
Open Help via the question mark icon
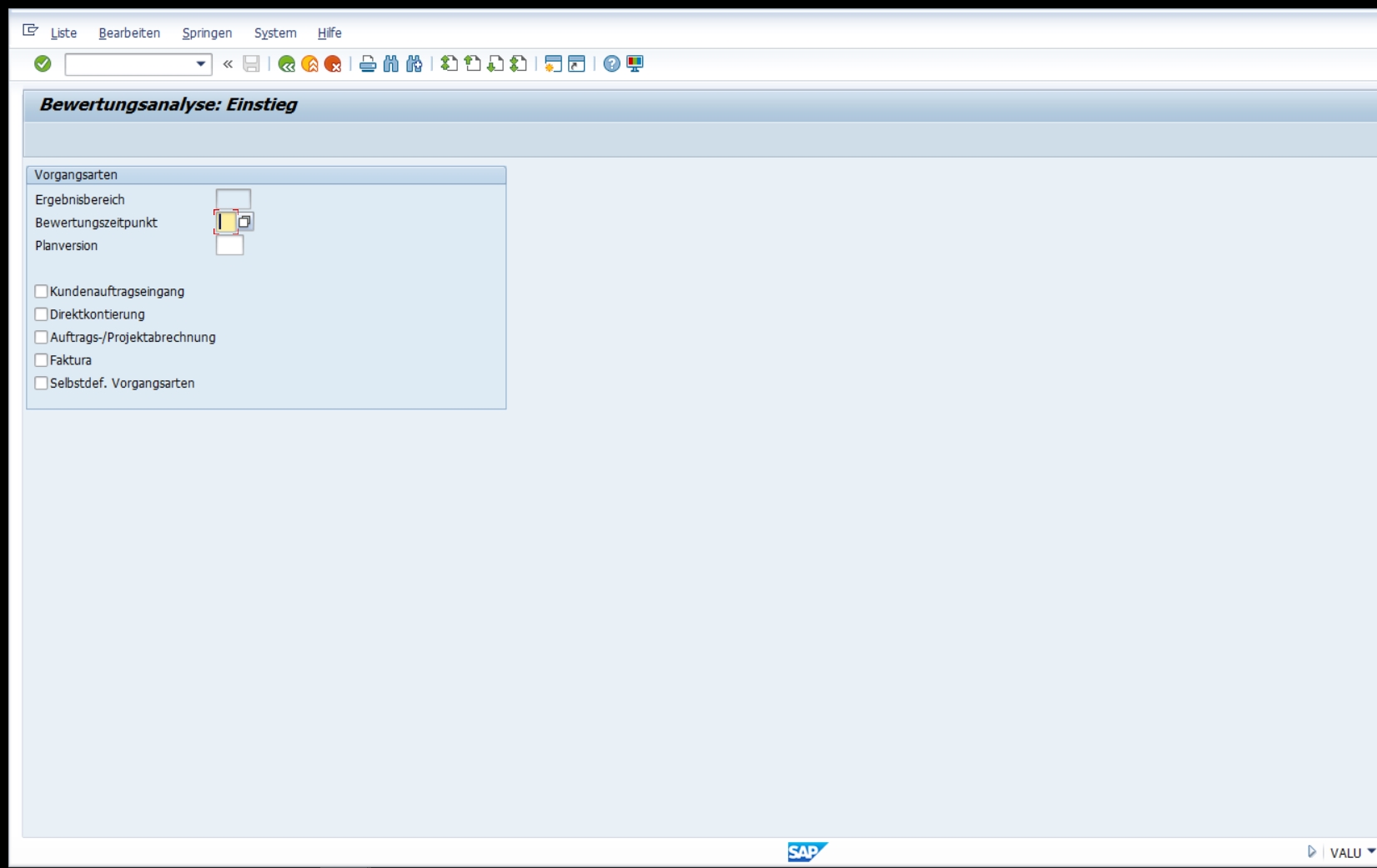pyautogui.click(x=611, y=64)
